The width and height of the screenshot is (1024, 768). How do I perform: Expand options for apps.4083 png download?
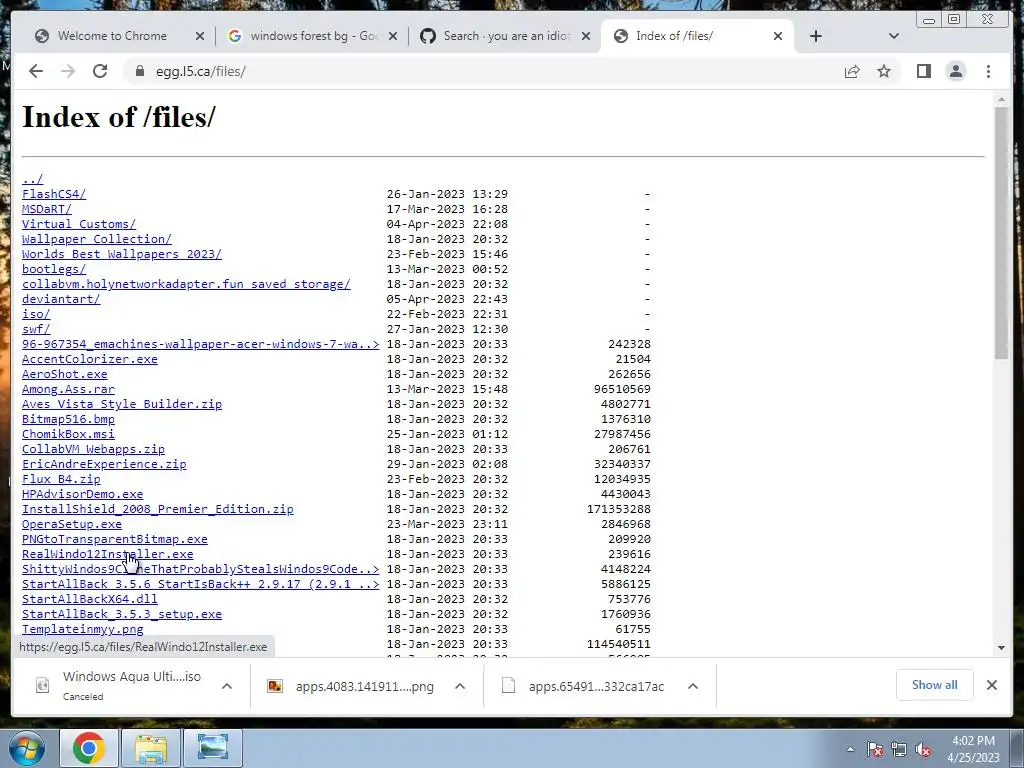tap(460, 686)
